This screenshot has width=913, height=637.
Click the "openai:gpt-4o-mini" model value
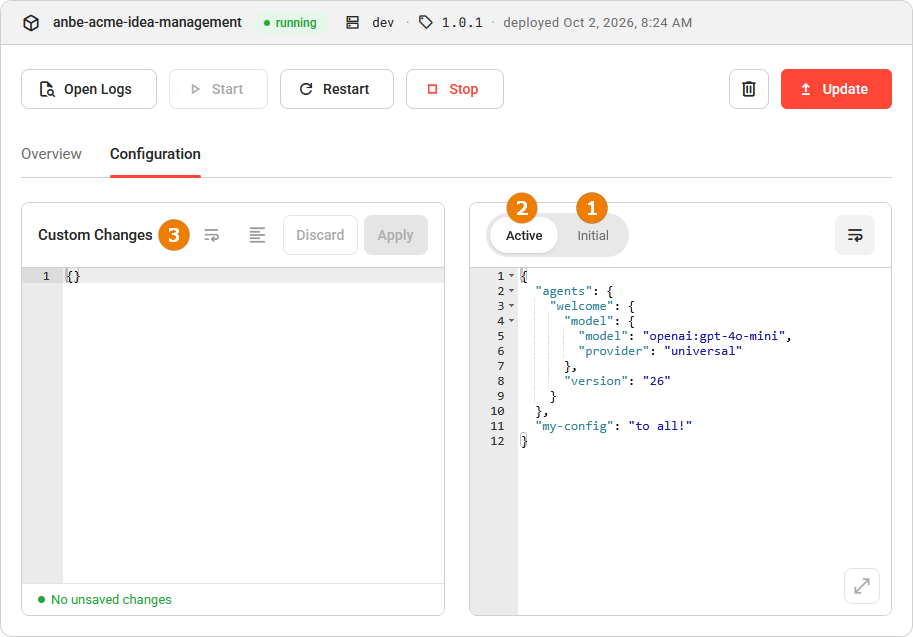[714, 336]
